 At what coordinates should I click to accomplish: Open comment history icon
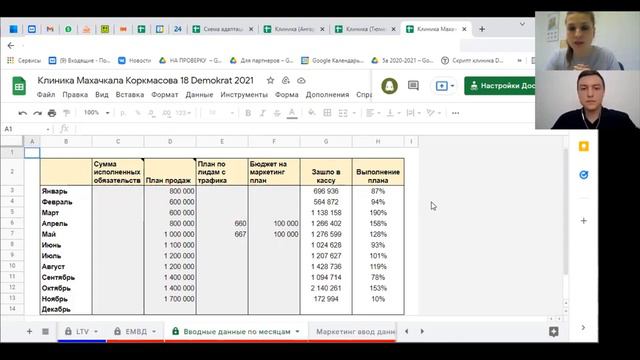[x=413, y=86]
